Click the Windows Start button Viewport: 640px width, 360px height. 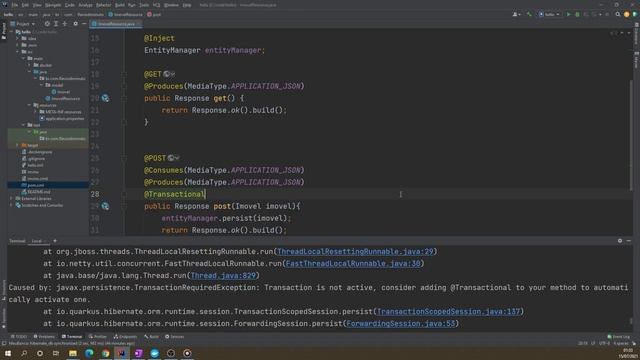tap(8, 353)
